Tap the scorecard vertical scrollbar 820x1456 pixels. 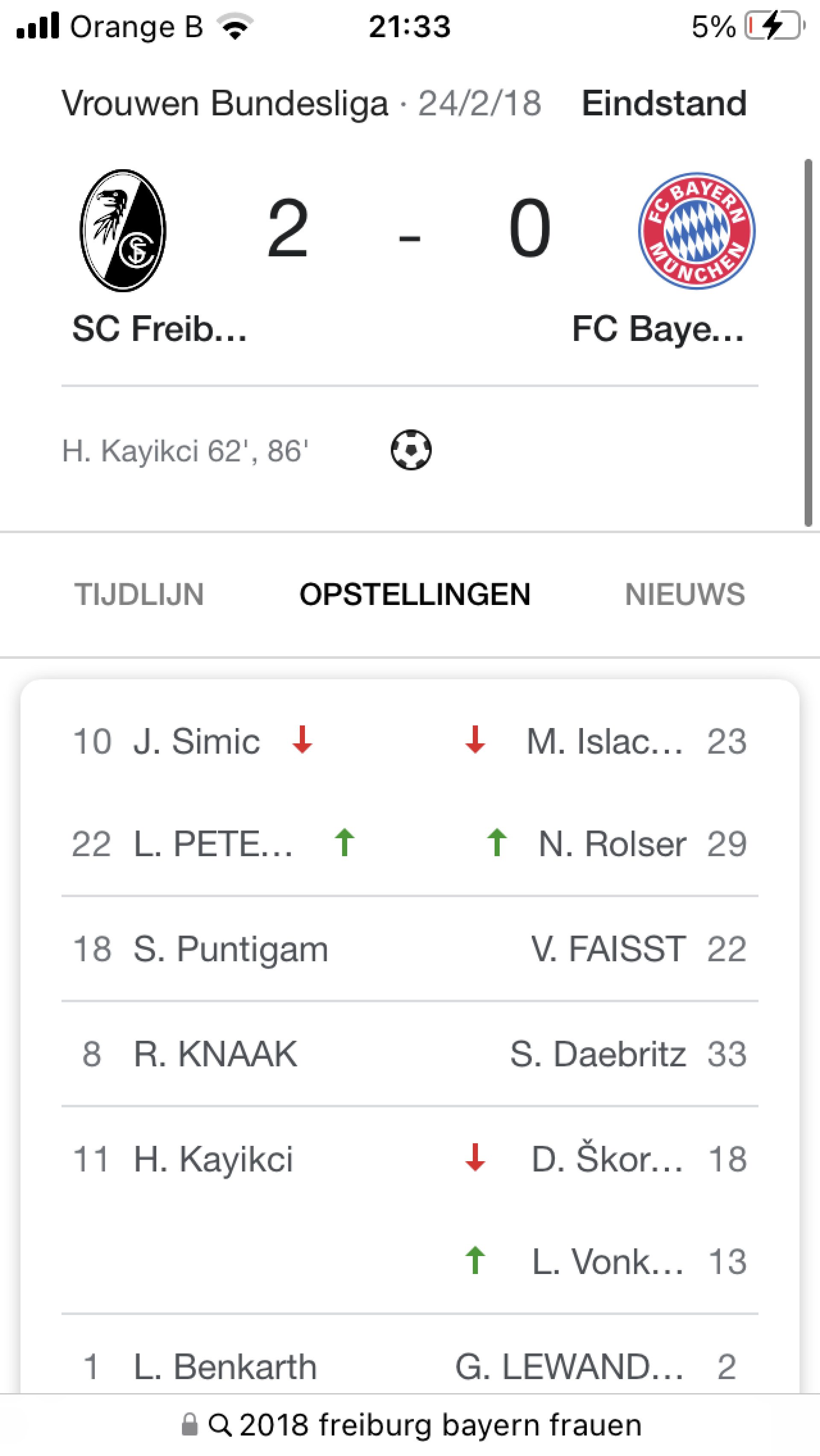[808, 343]
